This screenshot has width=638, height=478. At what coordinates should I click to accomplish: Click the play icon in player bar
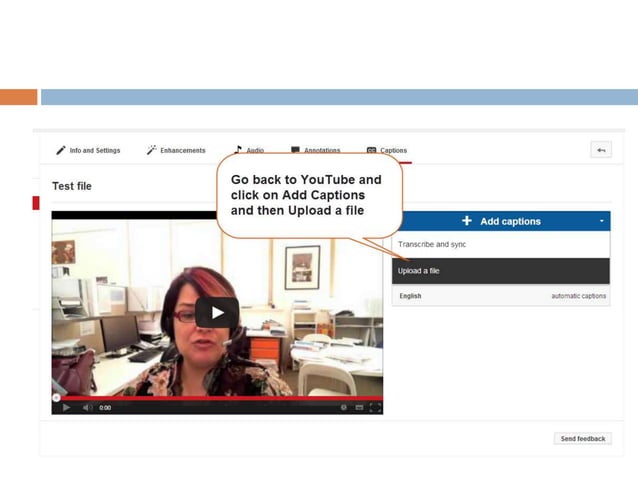[x=66, y=407]
